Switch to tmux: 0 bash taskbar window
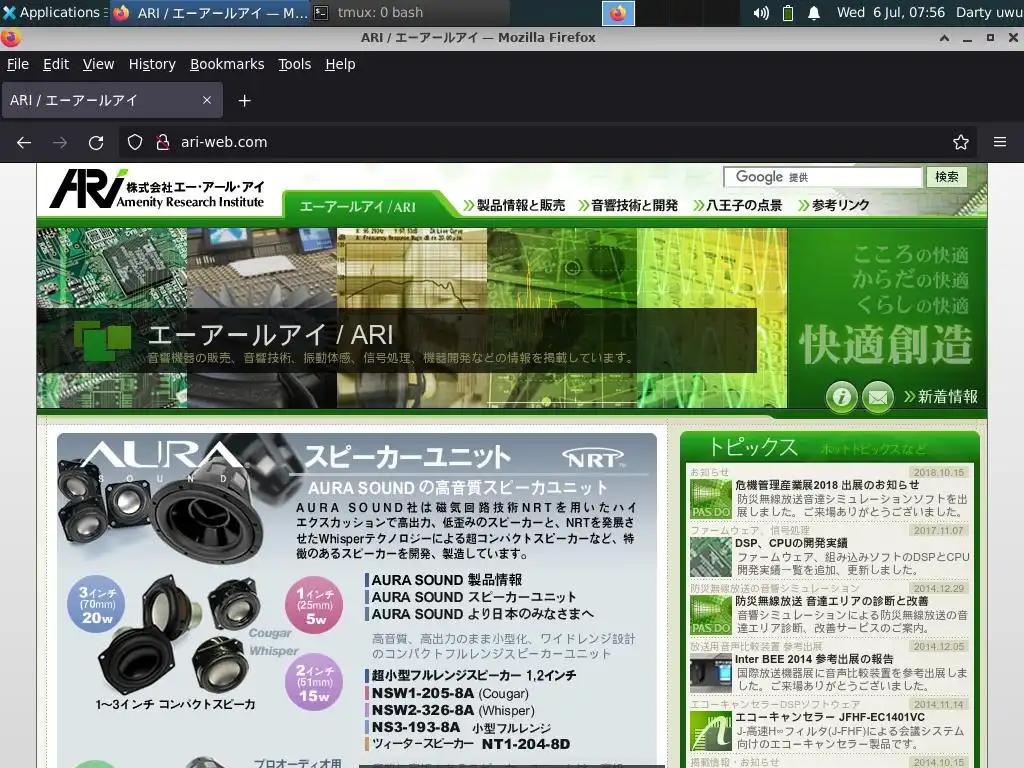1024x768 pixels. coord(409,12)
